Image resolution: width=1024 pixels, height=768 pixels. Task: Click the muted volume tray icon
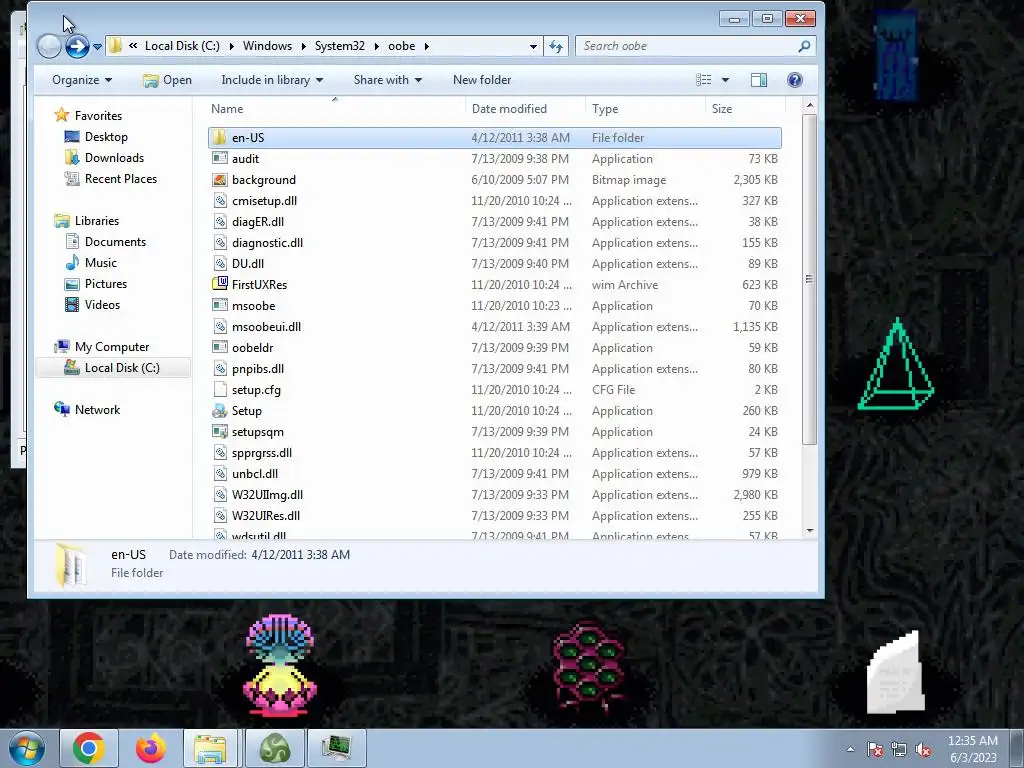(x=923, y=749)
